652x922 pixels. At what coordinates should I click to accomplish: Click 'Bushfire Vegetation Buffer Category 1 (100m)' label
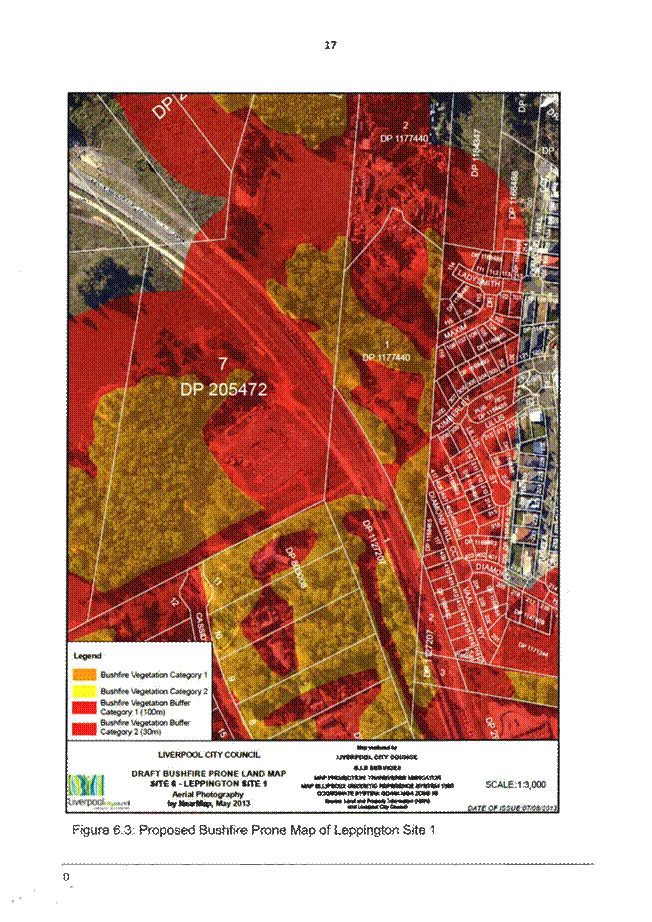click(x=145, y=707)
